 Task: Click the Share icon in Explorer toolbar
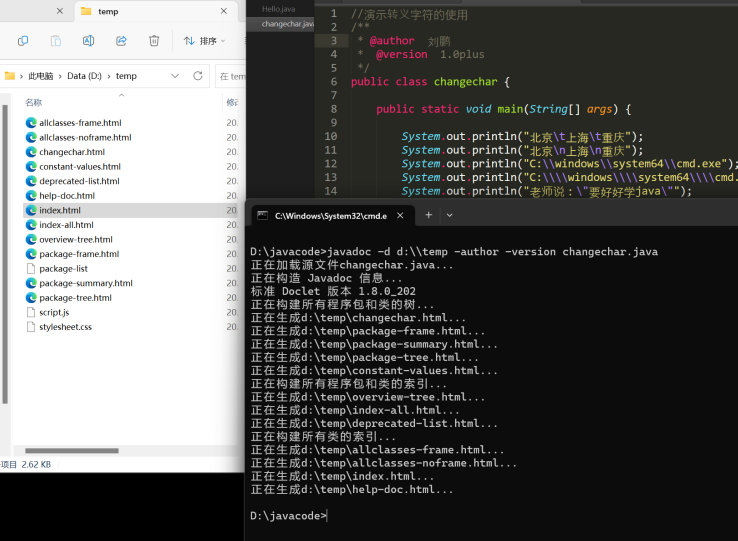click(x=121, y=41)
